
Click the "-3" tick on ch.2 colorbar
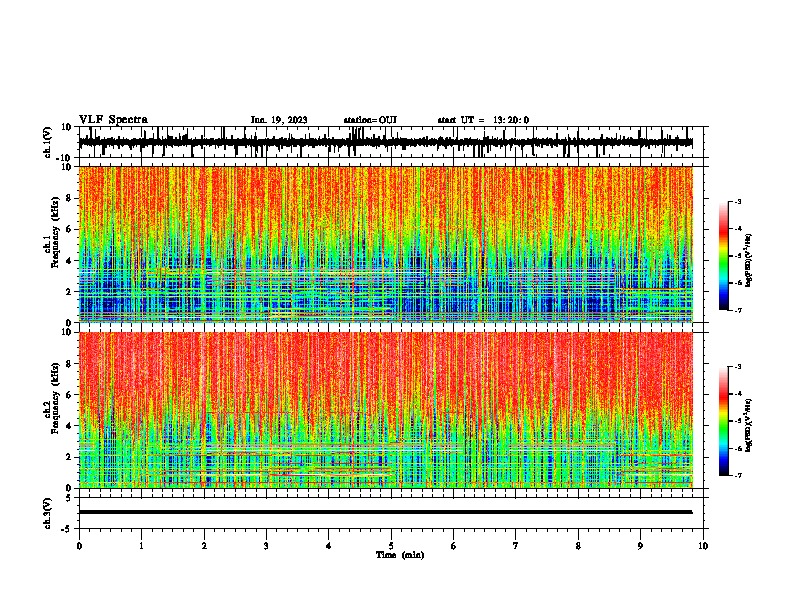pyautogui.click(x=738, y=367)
